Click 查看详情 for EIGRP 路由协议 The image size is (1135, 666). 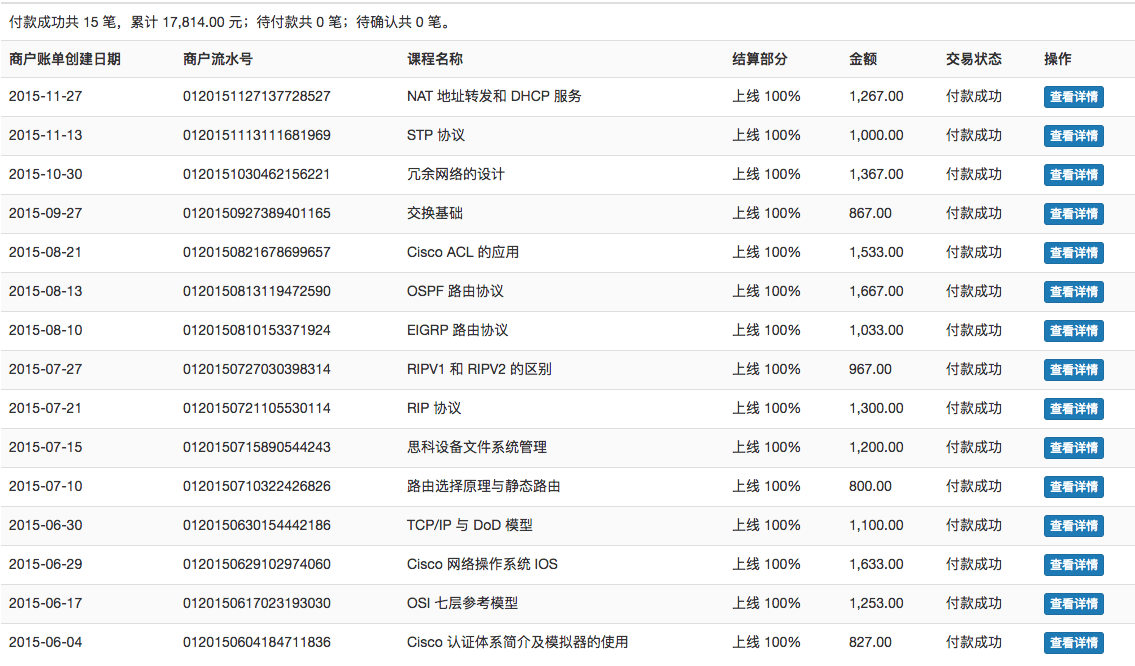click(x=1073, y=332)
